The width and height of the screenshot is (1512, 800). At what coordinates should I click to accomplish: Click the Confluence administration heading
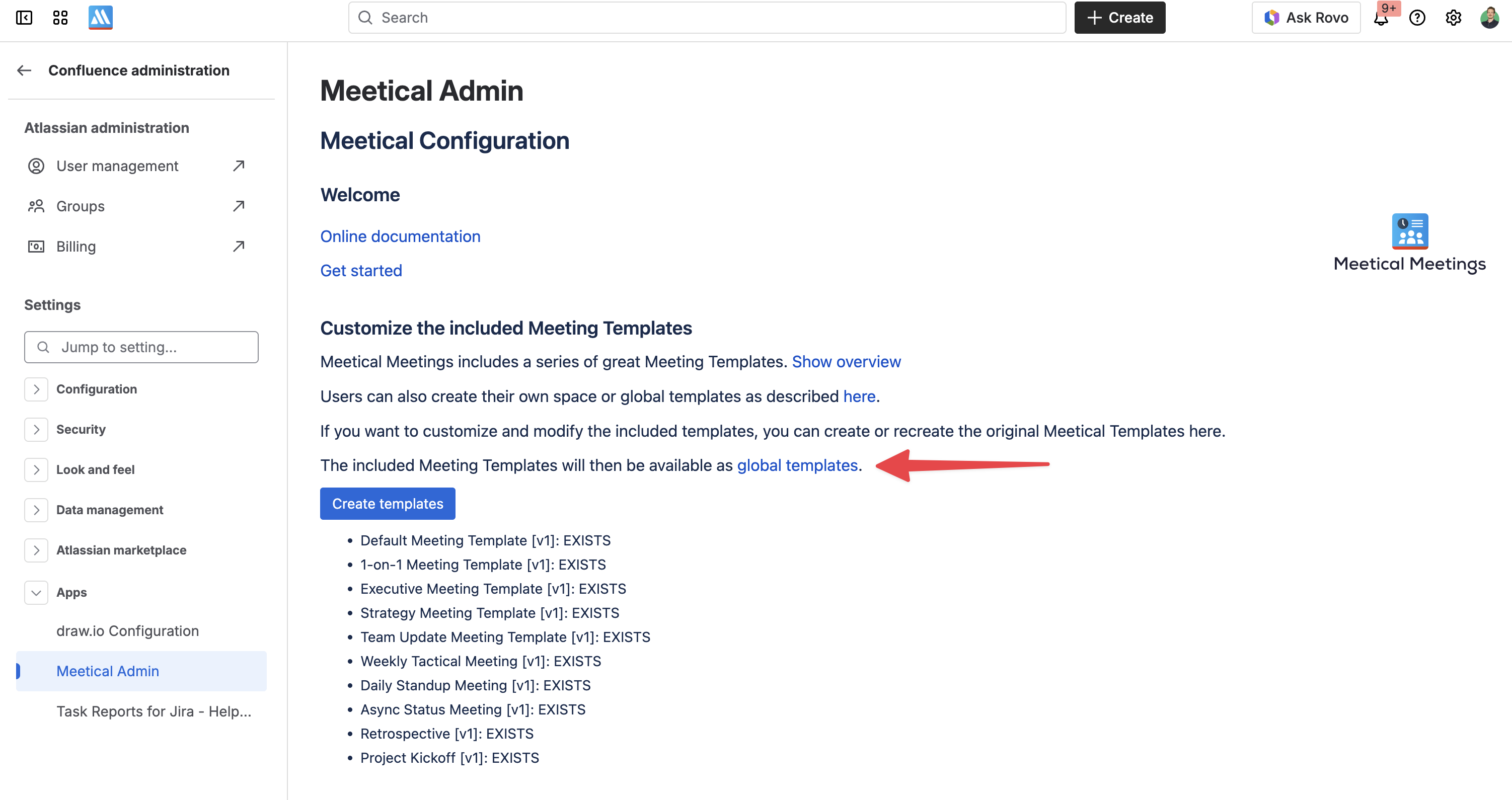point(139,70)
